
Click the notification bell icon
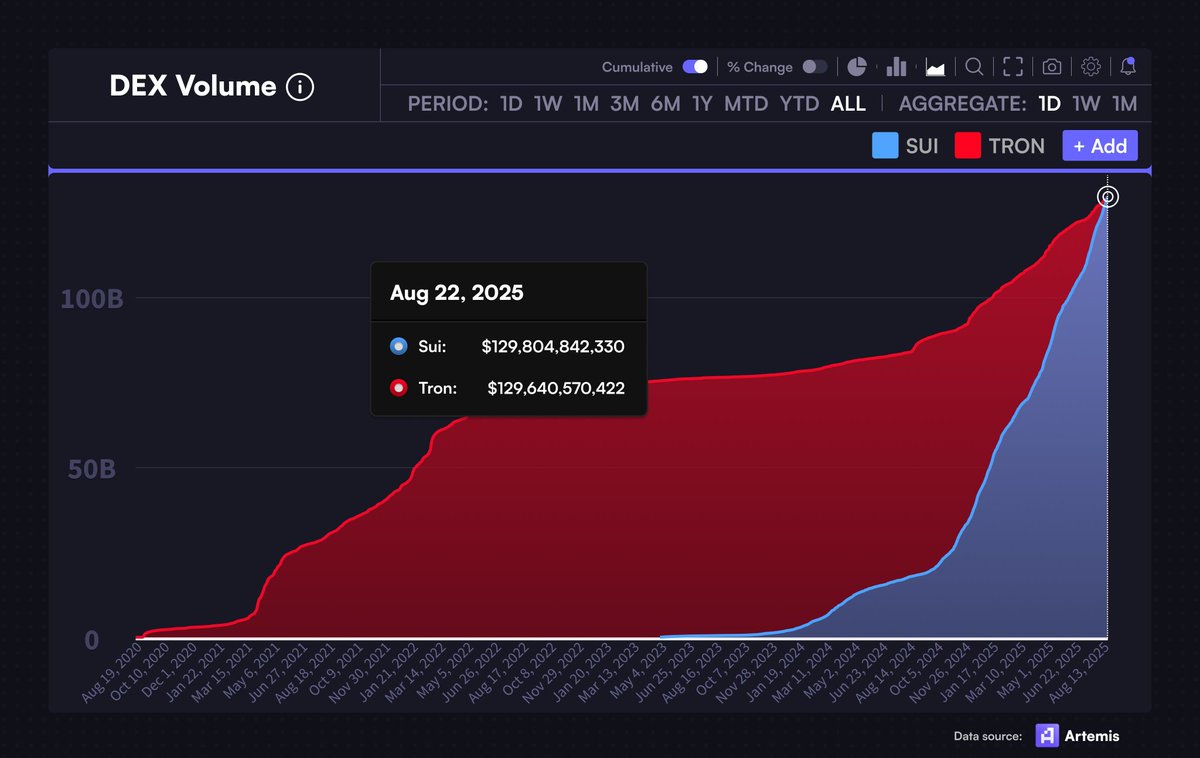point(1128,67)
